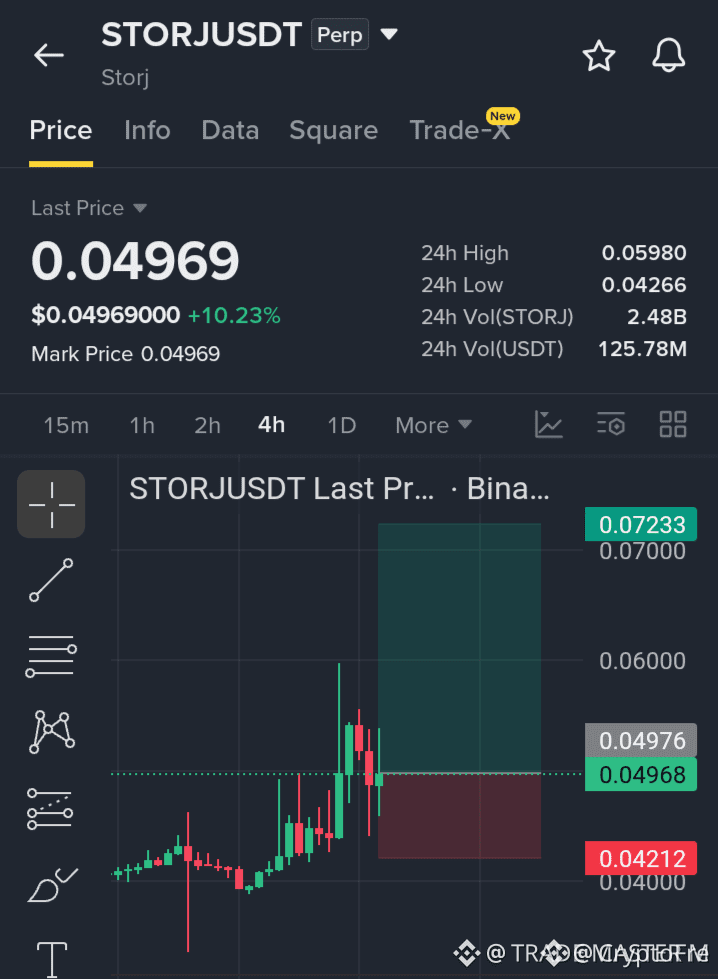Click the 24h Low value 0.04266
The width and height of the screenshot is (718, 979).
pos(644,285)
